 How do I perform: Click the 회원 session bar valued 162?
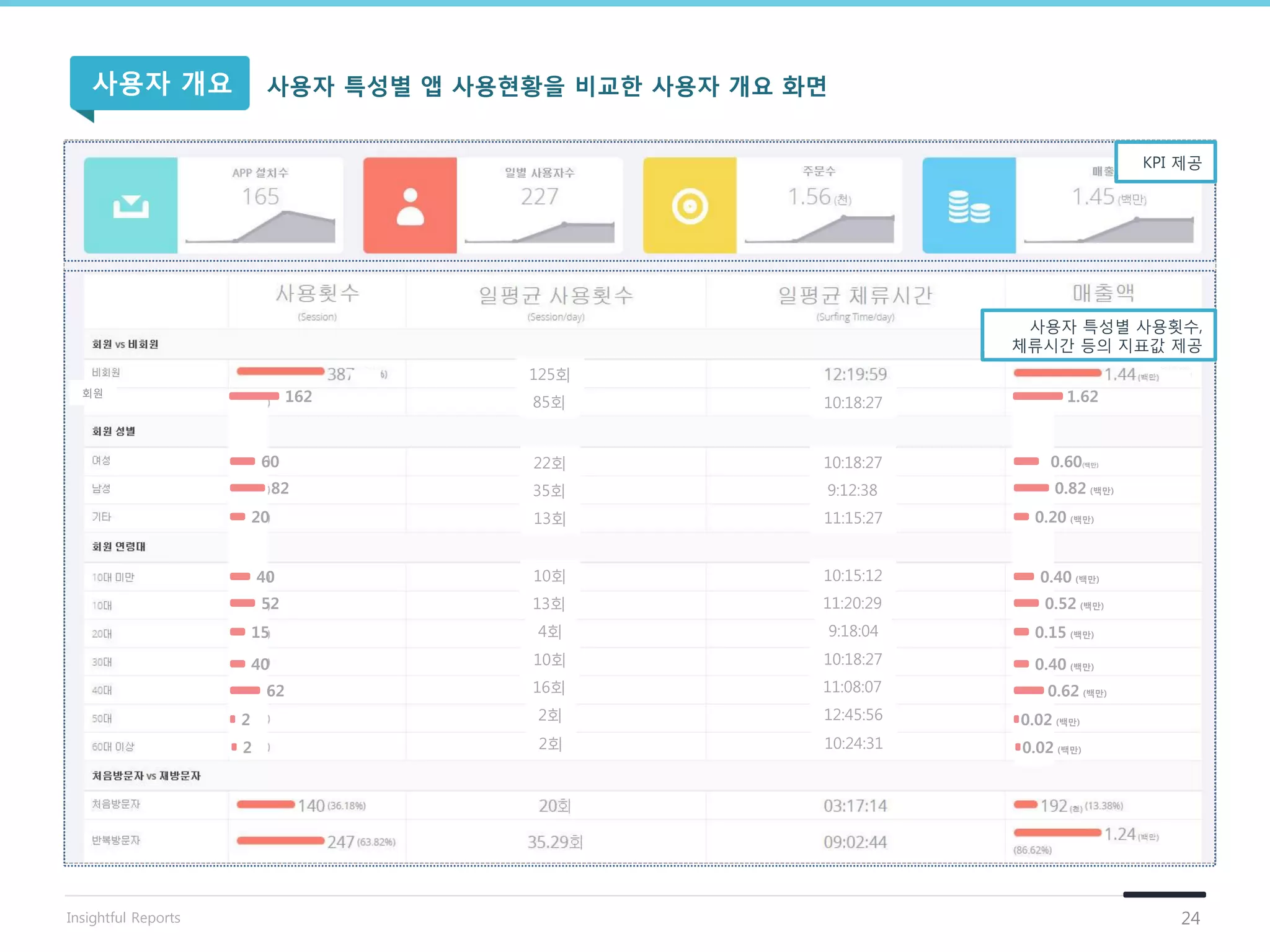(x=254, y=396)
